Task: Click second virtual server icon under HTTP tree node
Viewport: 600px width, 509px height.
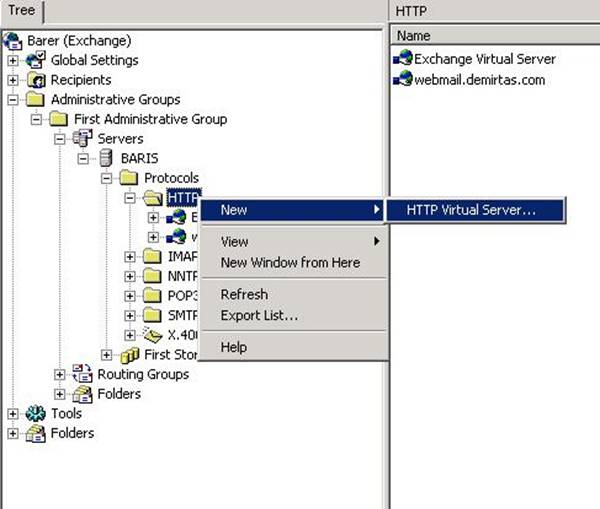Action: 176,237
